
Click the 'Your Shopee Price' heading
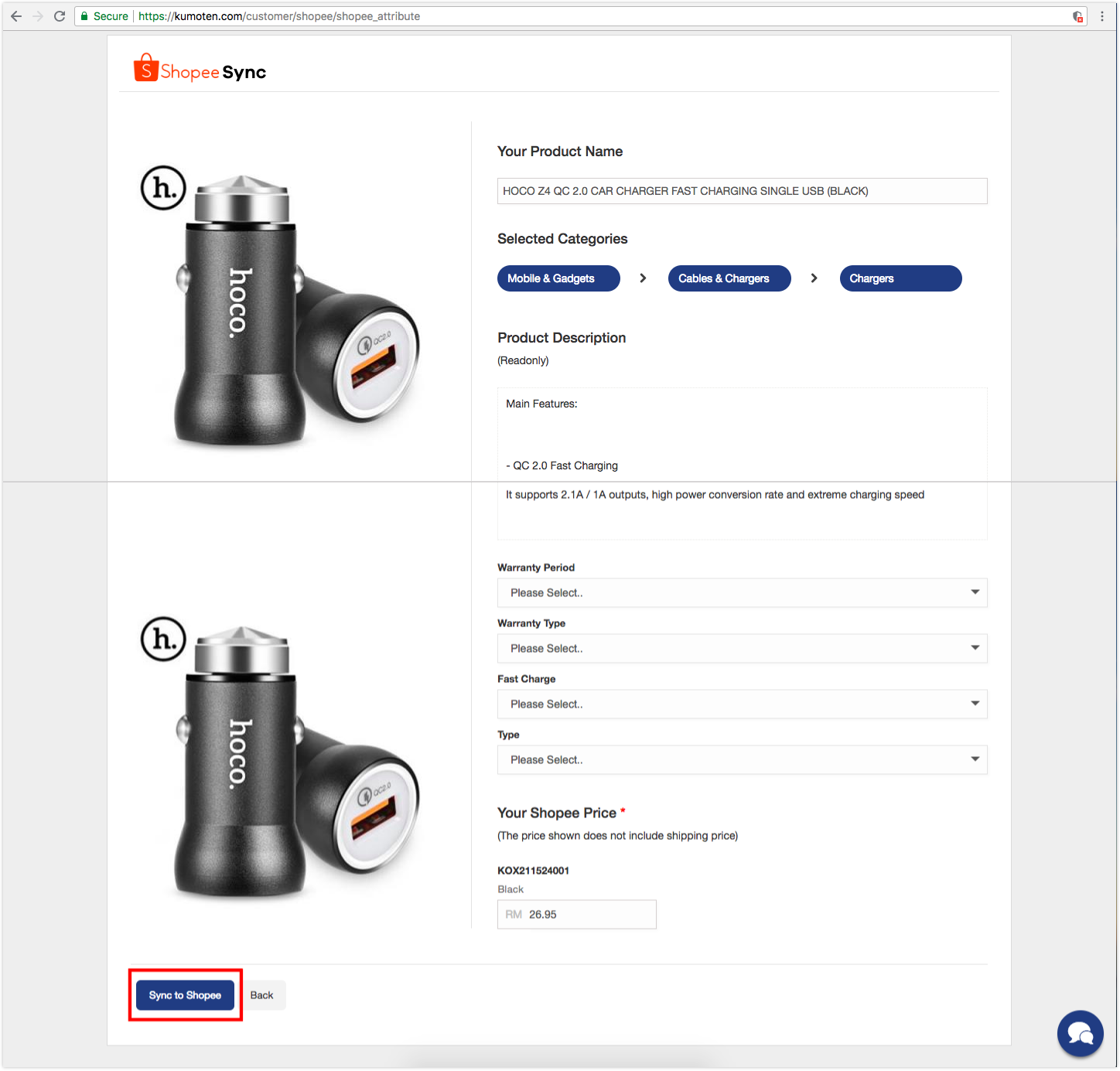click(557, 813)
